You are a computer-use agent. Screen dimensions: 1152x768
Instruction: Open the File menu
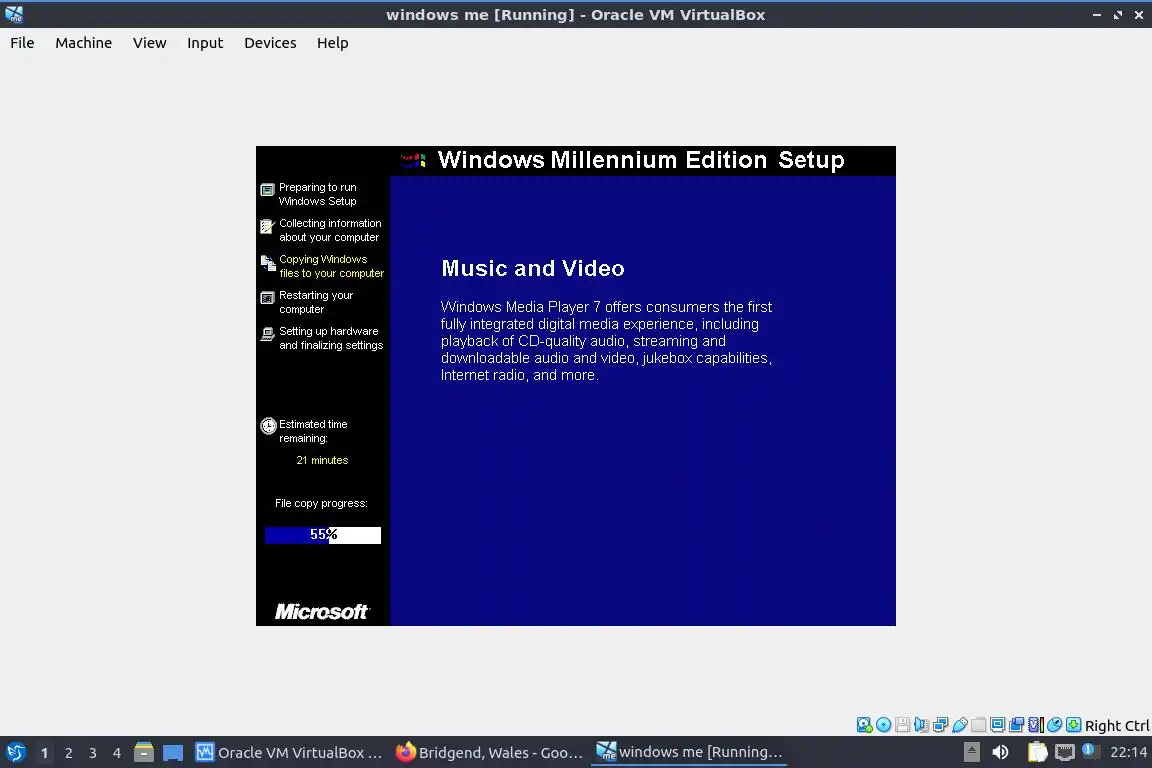(22, 43)
